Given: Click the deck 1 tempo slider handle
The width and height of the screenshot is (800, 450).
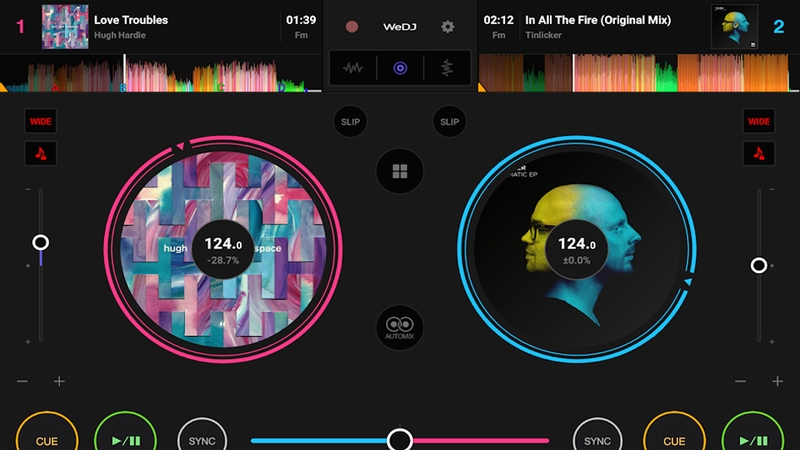Looking at the screenshot, I should pyautogui.click(x=41, y=242).
